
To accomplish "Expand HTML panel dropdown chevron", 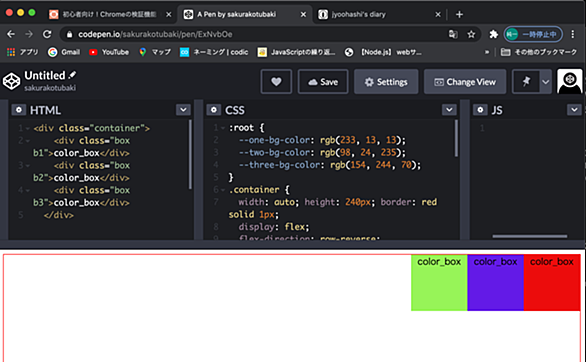I will coord(183,110).
